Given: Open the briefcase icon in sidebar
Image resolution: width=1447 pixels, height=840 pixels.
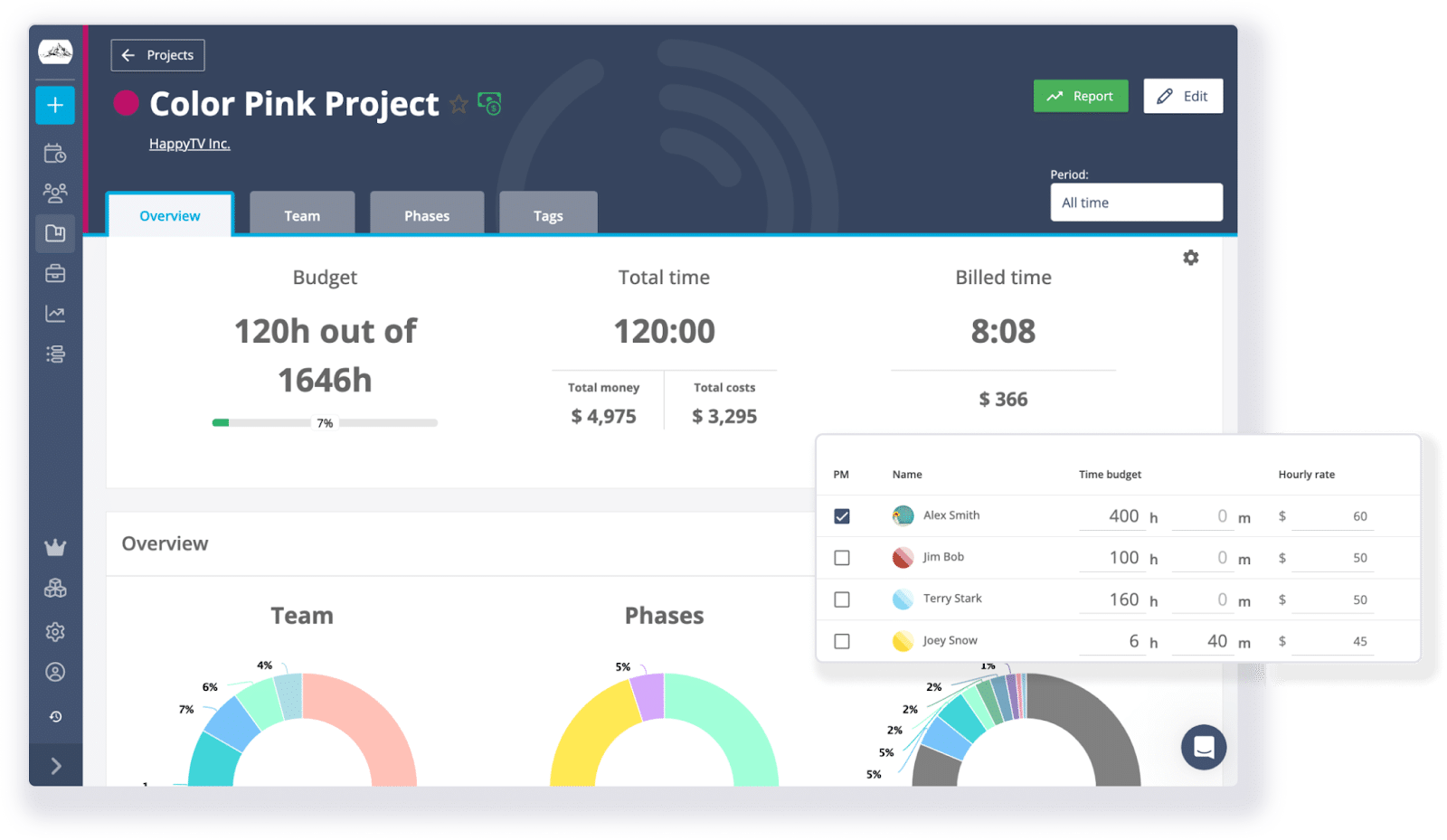Looking at the screenshot, I should 55,273.
